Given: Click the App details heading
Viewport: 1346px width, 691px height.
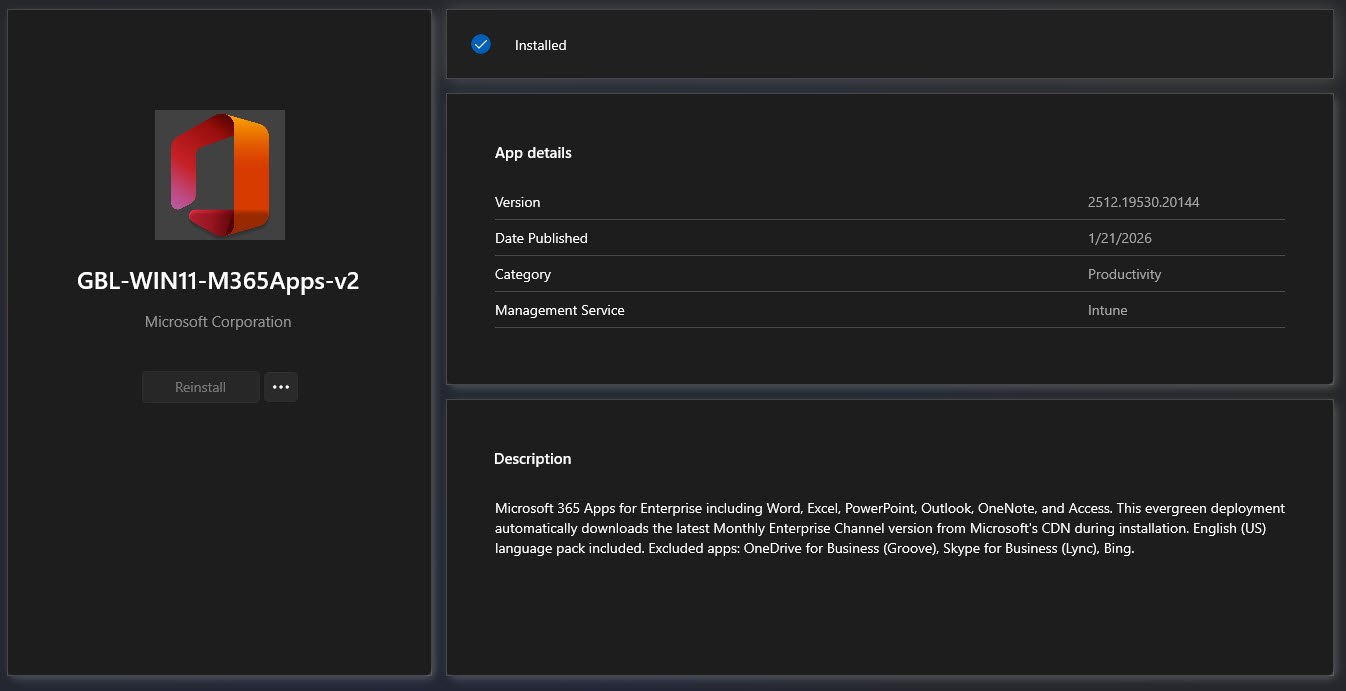Looking at the screenshot, I should point(533,153).
